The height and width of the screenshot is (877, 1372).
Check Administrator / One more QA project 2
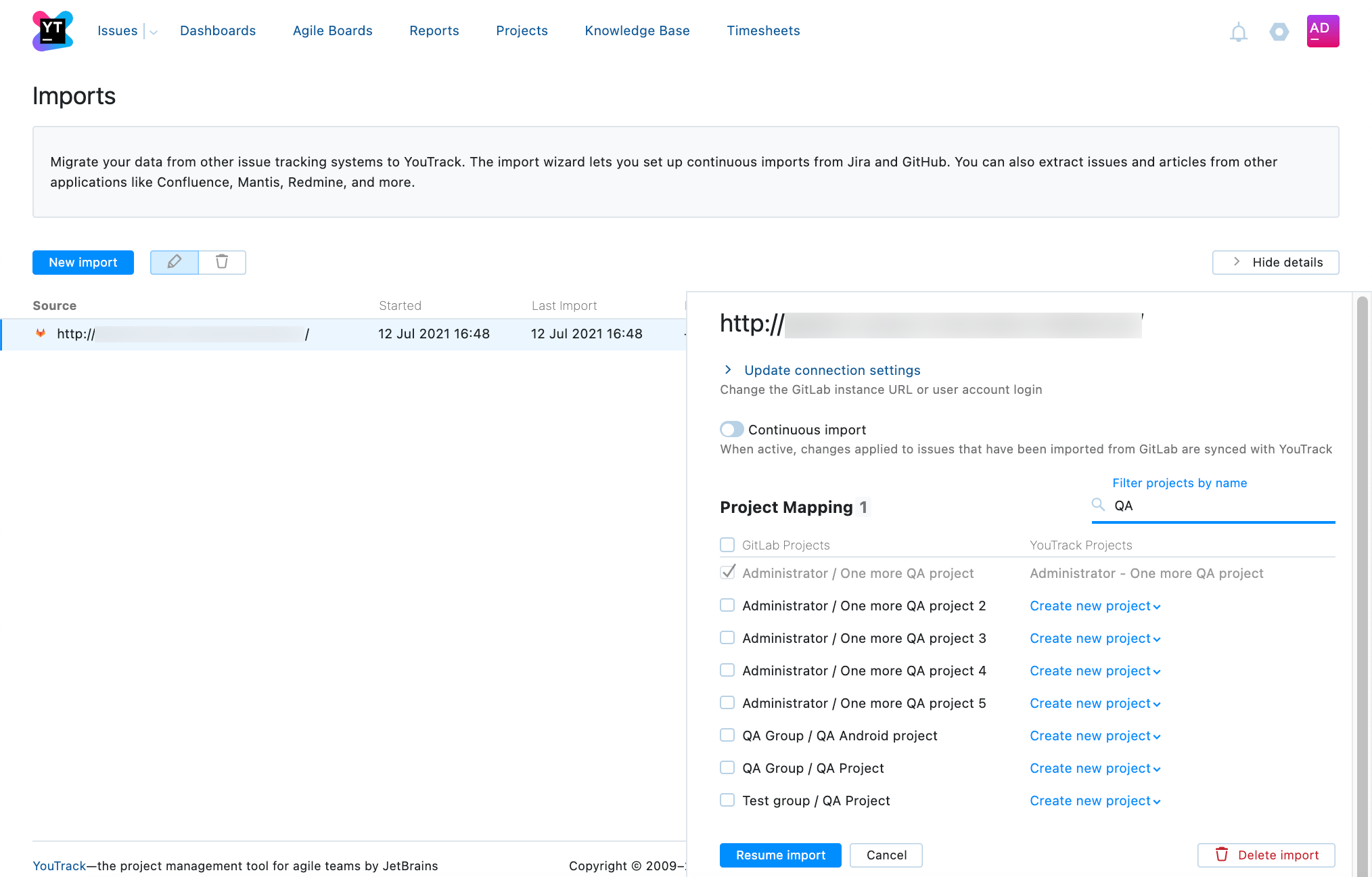pos(727,605)
